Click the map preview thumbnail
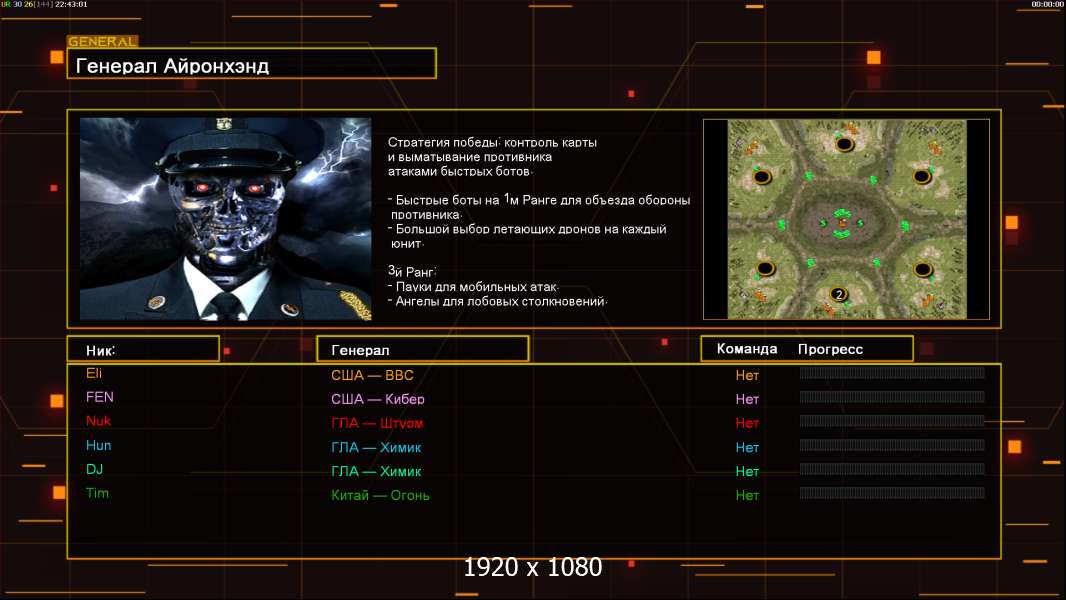The width and height of the screenshot is (1066, 600). pos(846,219)
